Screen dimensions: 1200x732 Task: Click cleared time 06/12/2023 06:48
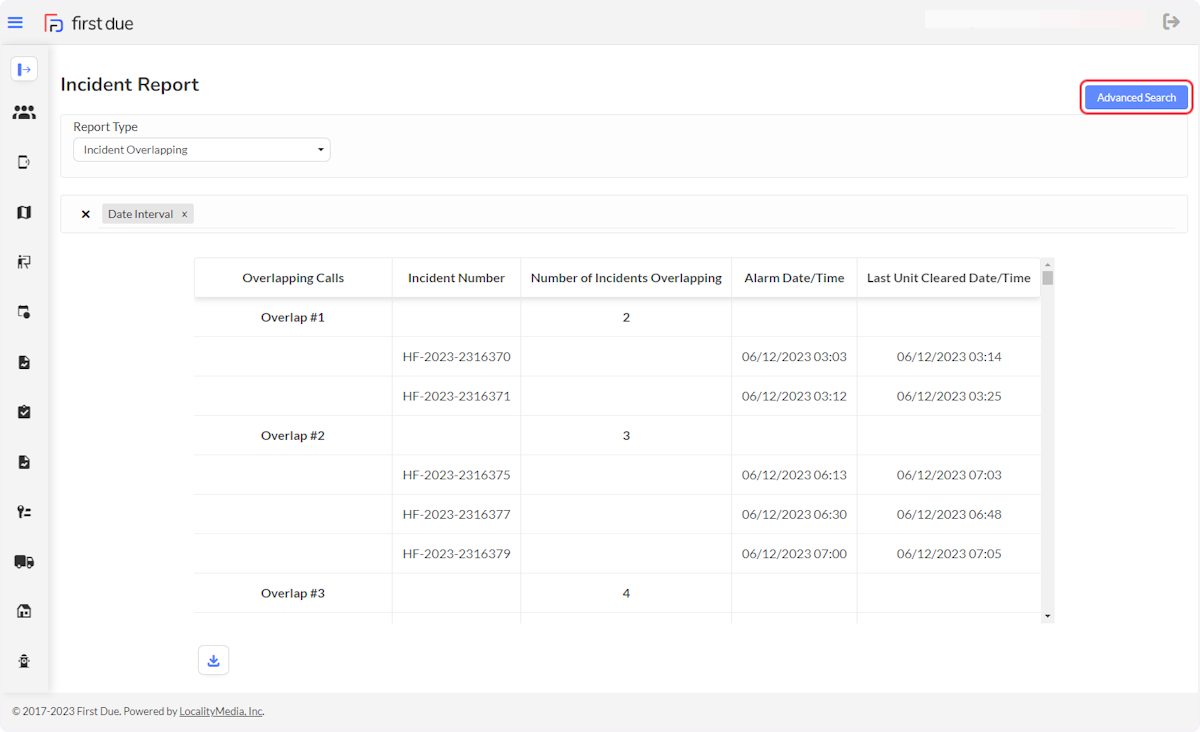949,514
